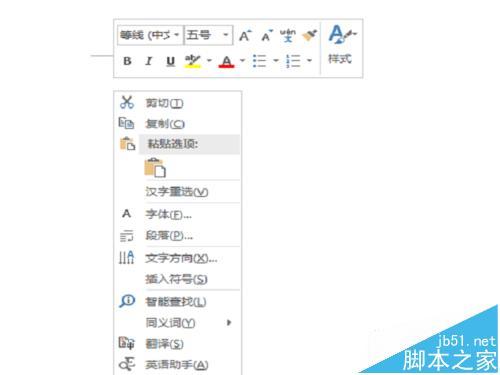
Task: Apply the red font color
Action: pyautogui.click(x=227, y=61)
